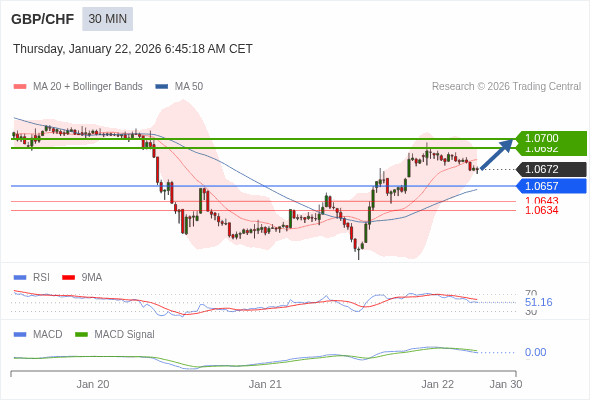This screenshot has height=400, width=590.
Task: Select the 1.0657 blue pivot price tag
Action: click(551, 186)
